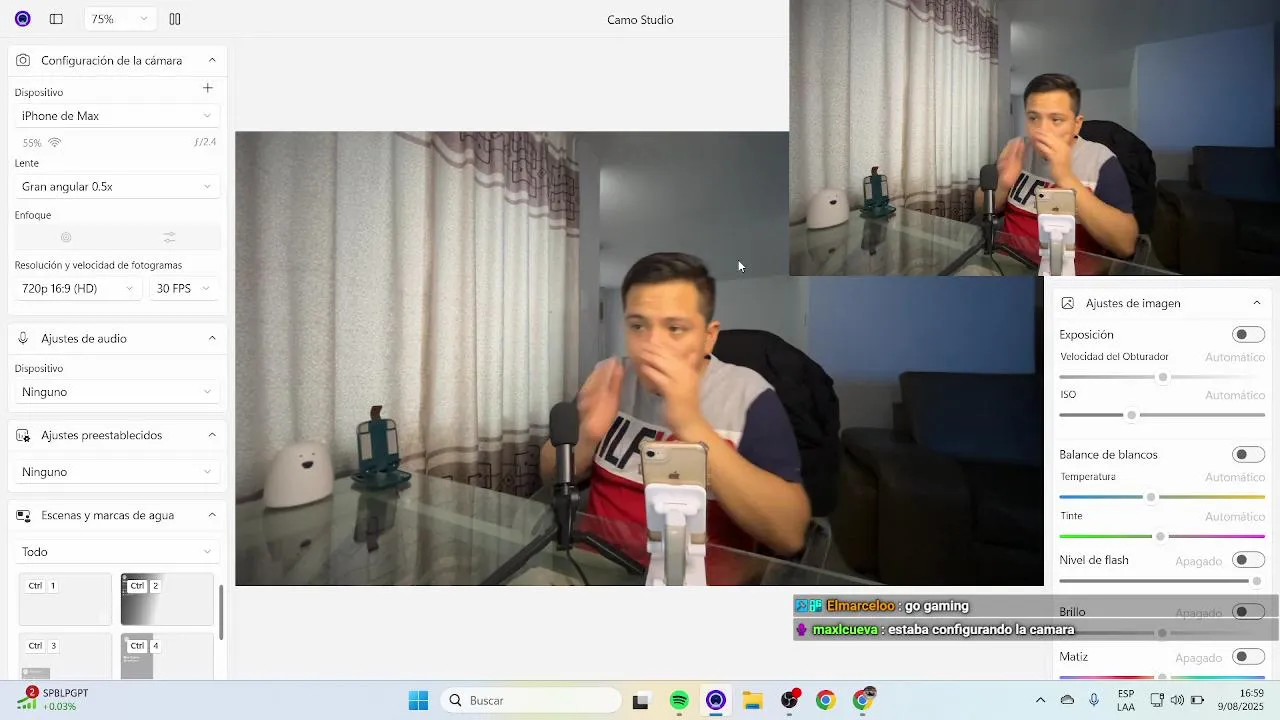Click the camera icon beside Configuración de la cámara

pos(23,61)
